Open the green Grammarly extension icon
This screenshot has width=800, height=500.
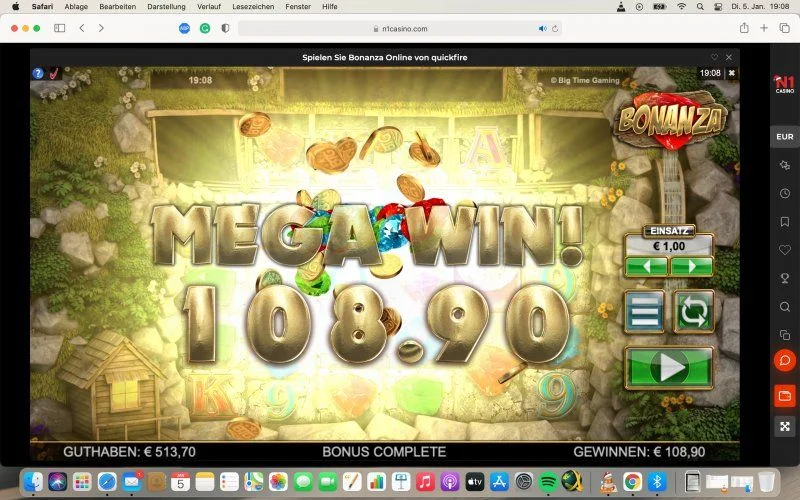(x=205, y=29)
